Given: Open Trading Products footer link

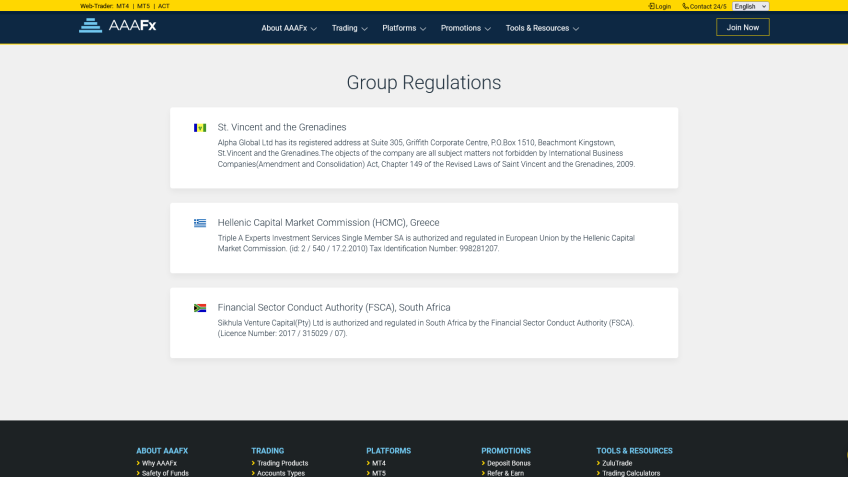Looking at the screenshot, I should click(x=282, y=463).
